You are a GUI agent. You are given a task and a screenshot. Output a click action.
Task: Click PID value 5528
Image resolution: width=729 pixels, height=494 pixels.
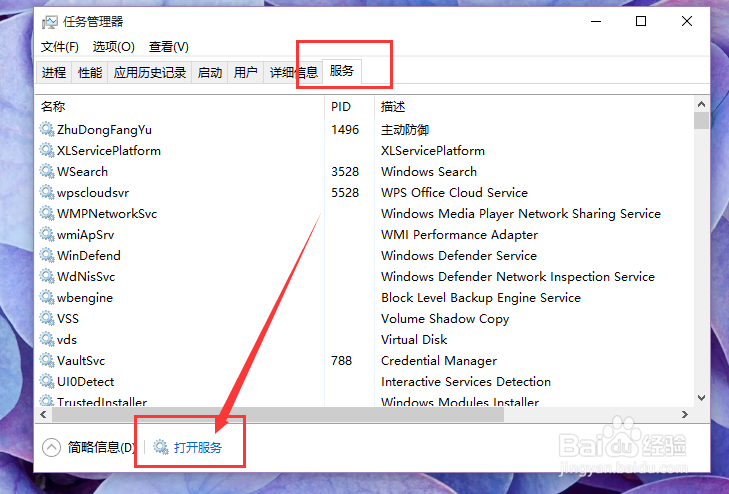pos(345,192)
